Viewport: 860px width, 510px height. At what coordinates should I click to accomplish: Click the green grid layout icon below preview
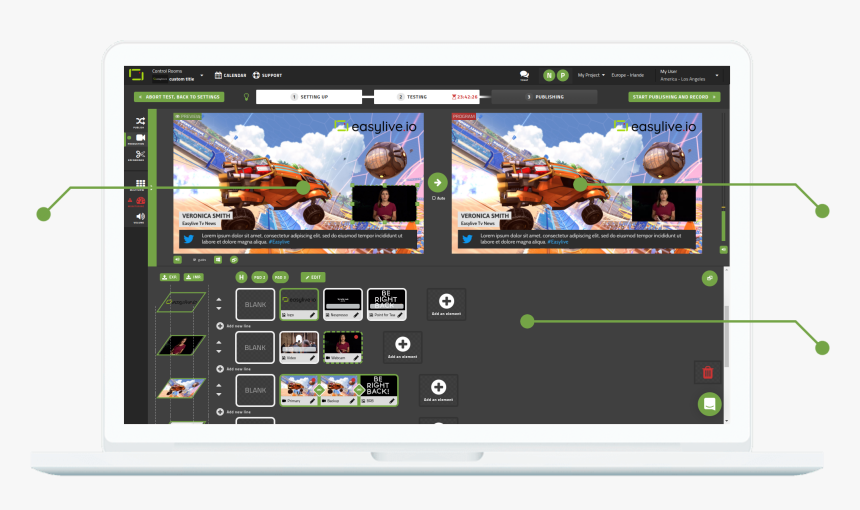point(218,259)
